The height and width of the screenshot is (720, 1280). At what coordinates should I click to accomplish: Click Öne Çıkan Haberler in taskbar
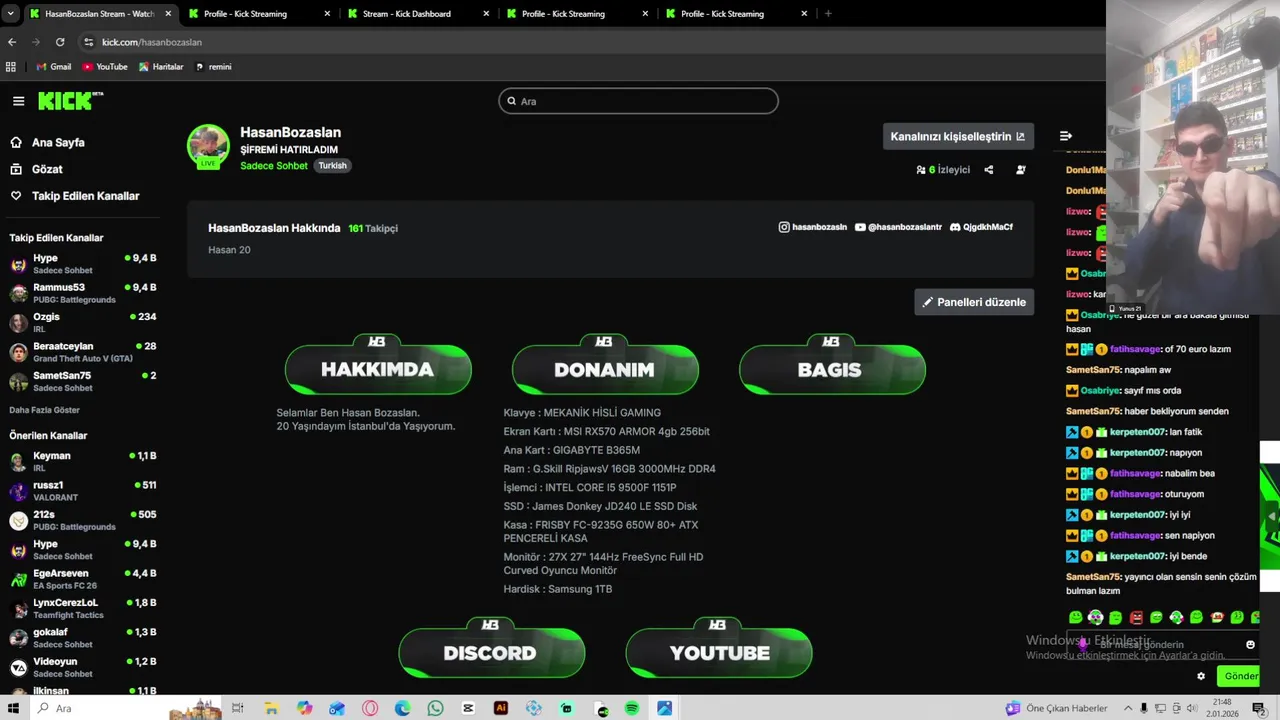[1058, 708]
